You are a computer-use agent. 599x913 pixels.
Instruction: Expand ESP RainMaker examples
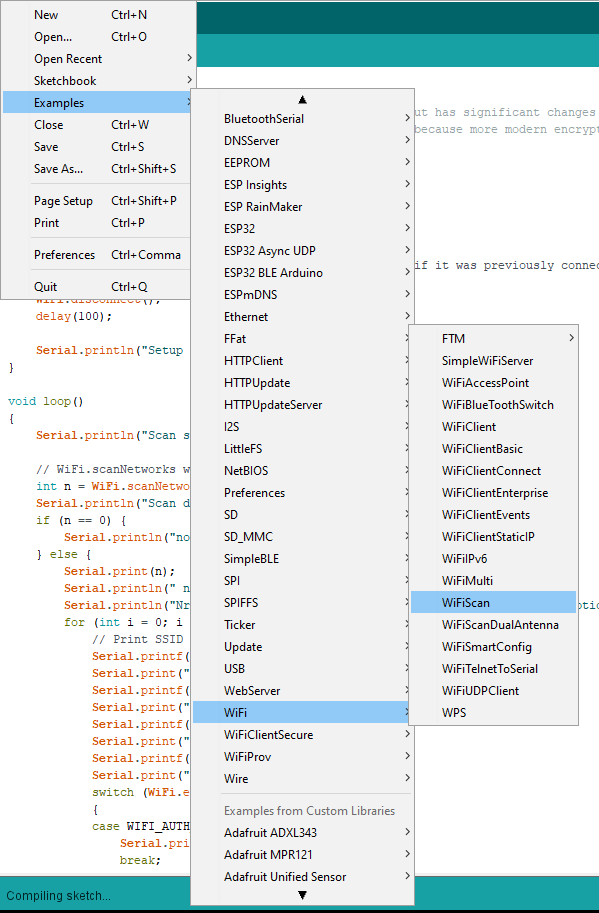point(302,207)
